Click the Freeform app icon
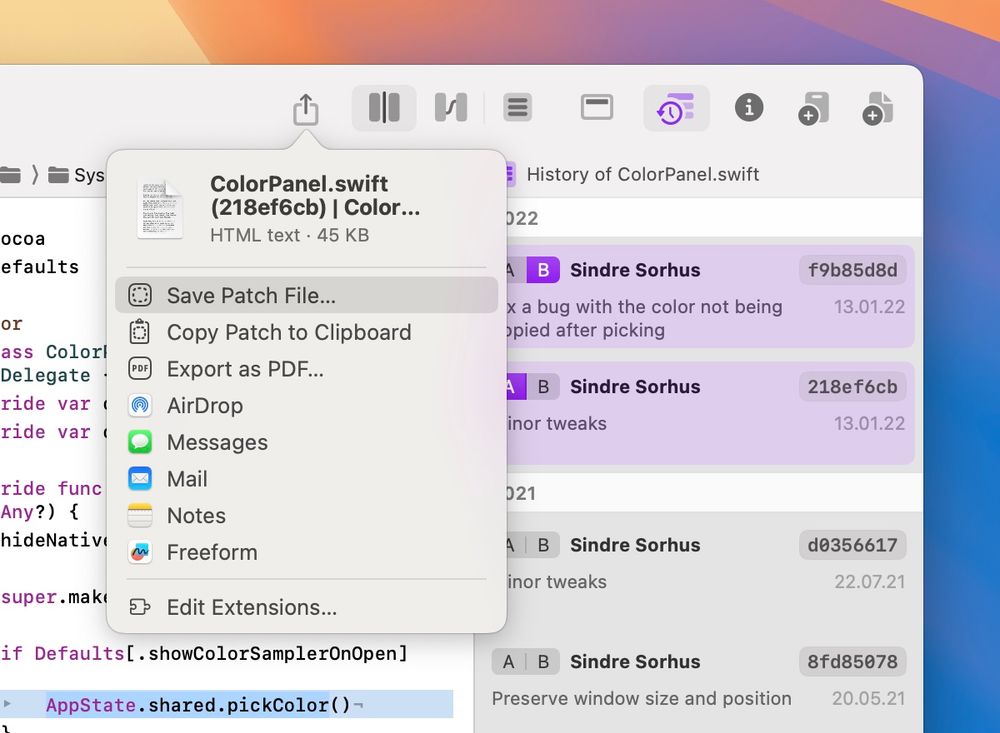The width and height of the screenshot is (1000, 733). (x=140, y=552)
